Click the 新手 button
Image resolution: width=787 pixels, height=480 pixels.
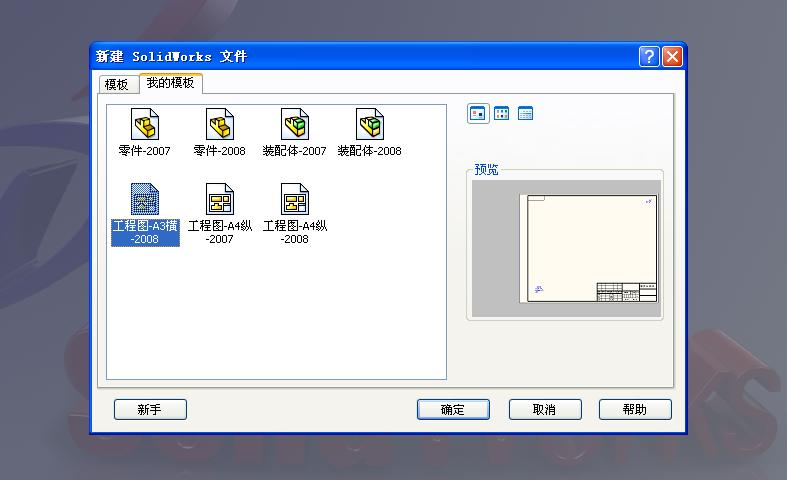click(x=150, y=409)
